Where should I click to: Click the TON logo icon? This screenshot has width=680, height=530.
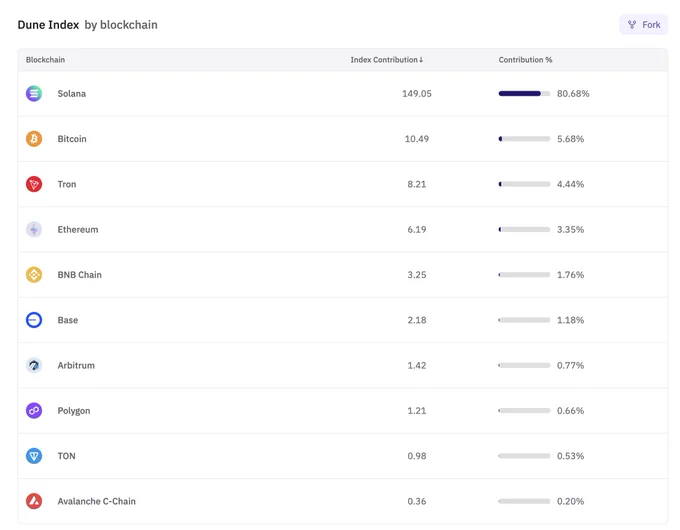(x=34, y=456)
